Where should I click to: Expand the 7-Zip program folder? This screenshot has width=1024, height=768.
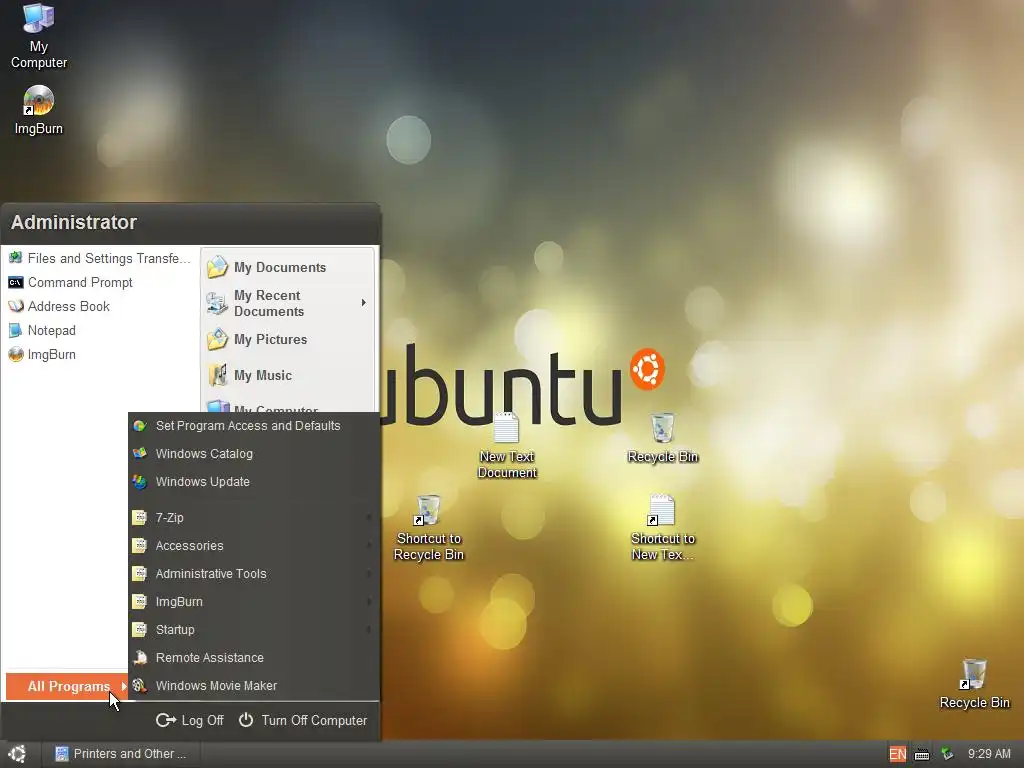point(253,517)
